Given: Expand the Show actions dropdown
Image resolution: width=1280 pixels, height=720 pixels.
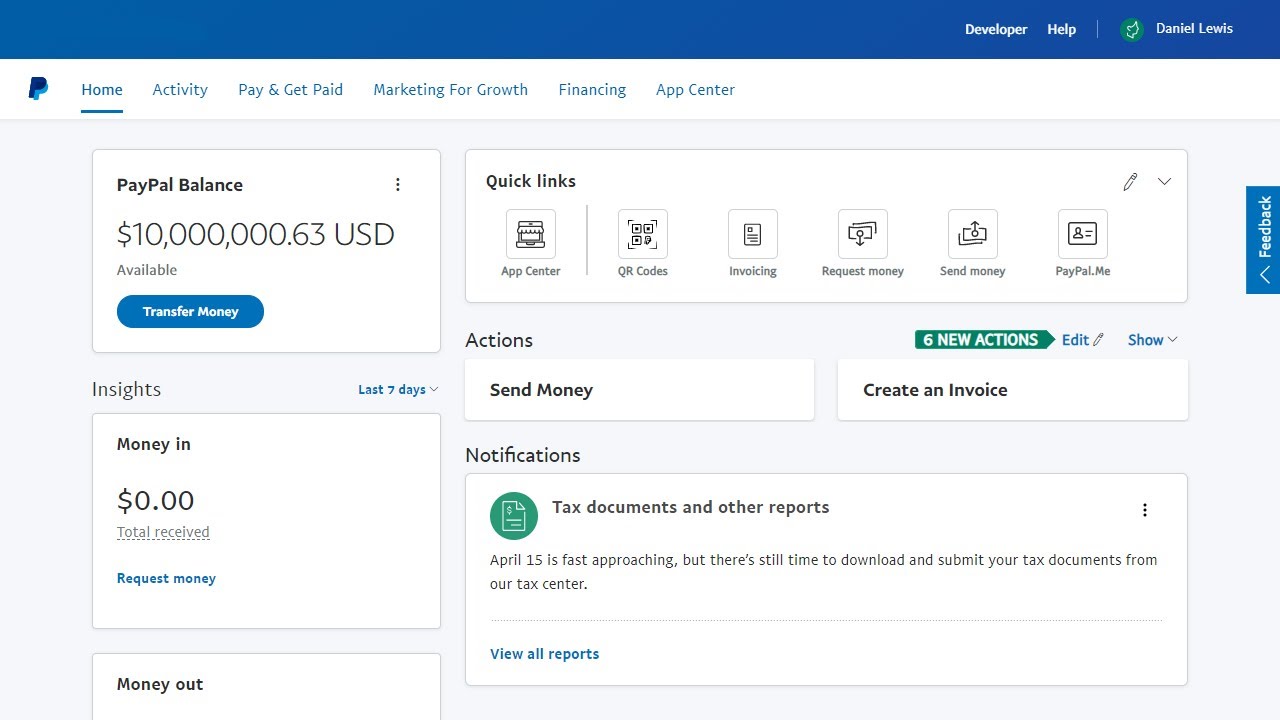Looking at the screenshot, I should click(1153, 340).
